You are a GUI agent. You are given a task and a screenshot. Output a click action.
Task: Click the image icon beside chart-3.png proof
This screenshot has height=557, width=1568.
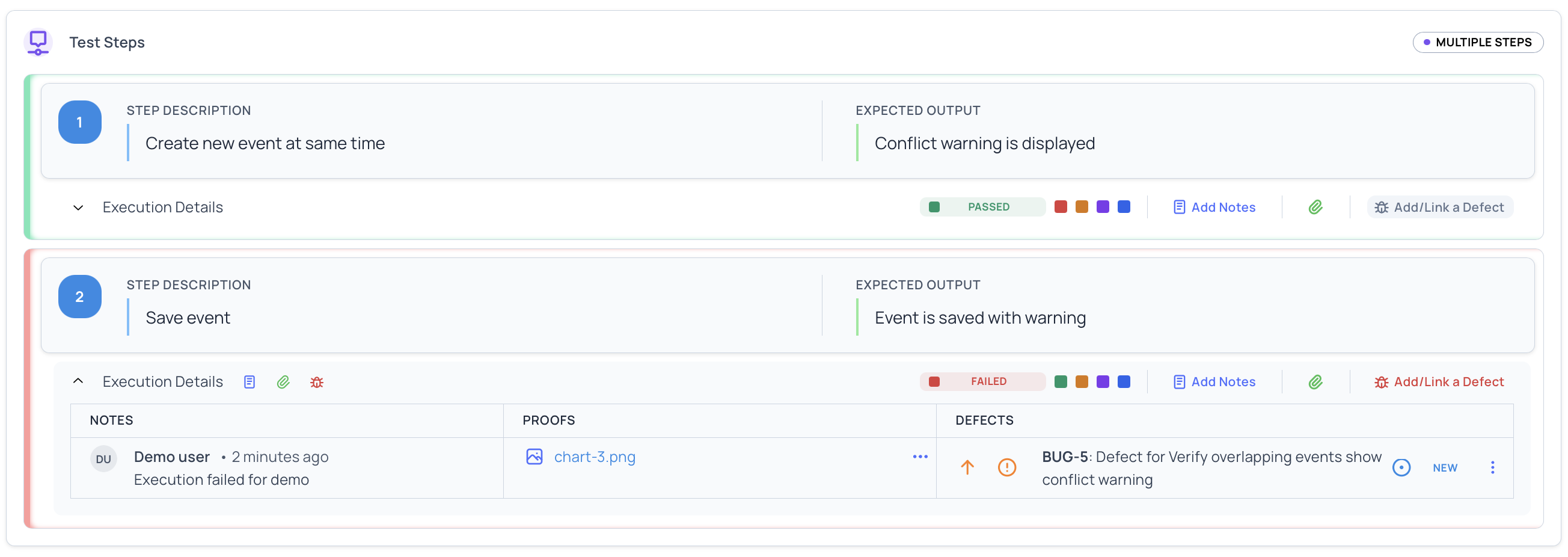(534, 457)
